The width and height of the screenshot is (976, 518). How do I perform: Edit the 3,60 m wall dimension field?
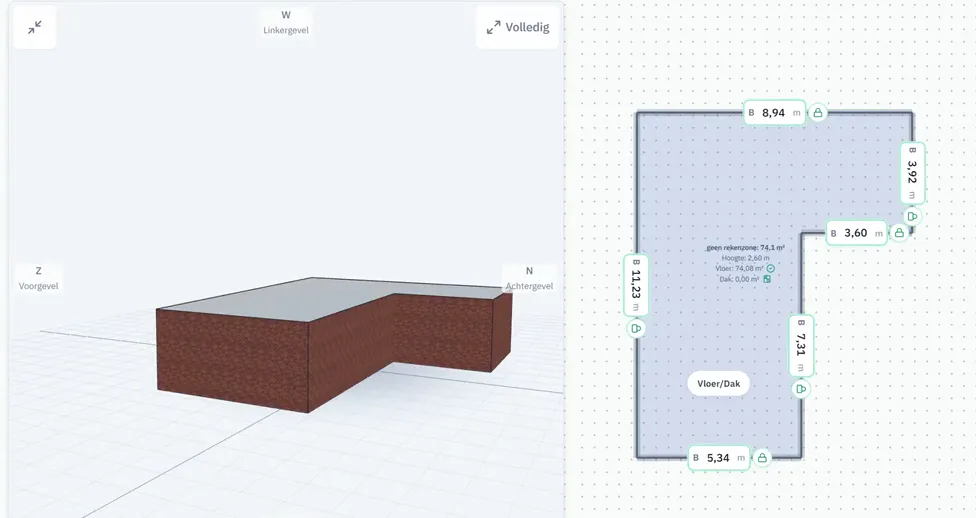click(x=856, y=233)
